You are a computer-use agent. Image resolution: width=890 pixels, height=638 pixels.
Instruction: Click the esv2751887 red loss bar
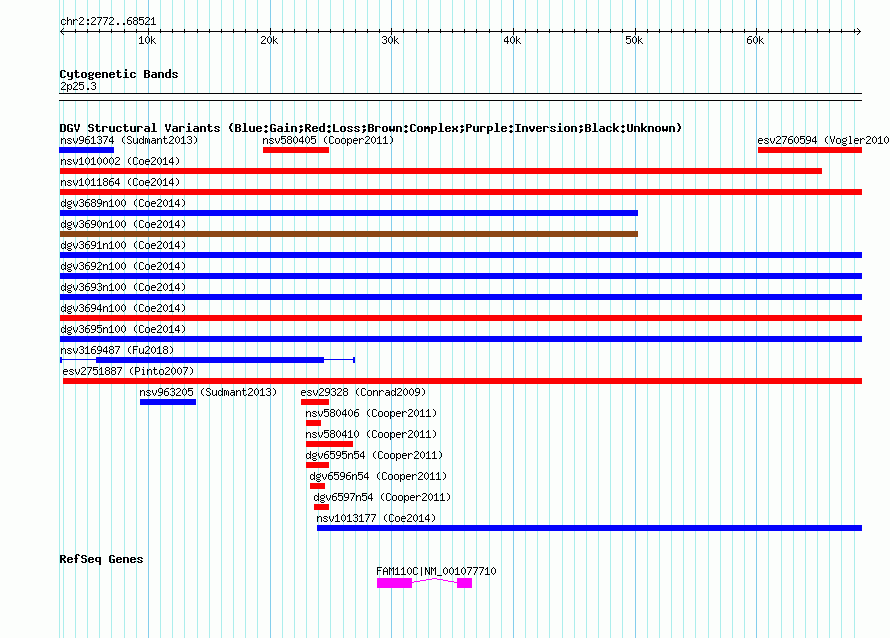[463, 381]
